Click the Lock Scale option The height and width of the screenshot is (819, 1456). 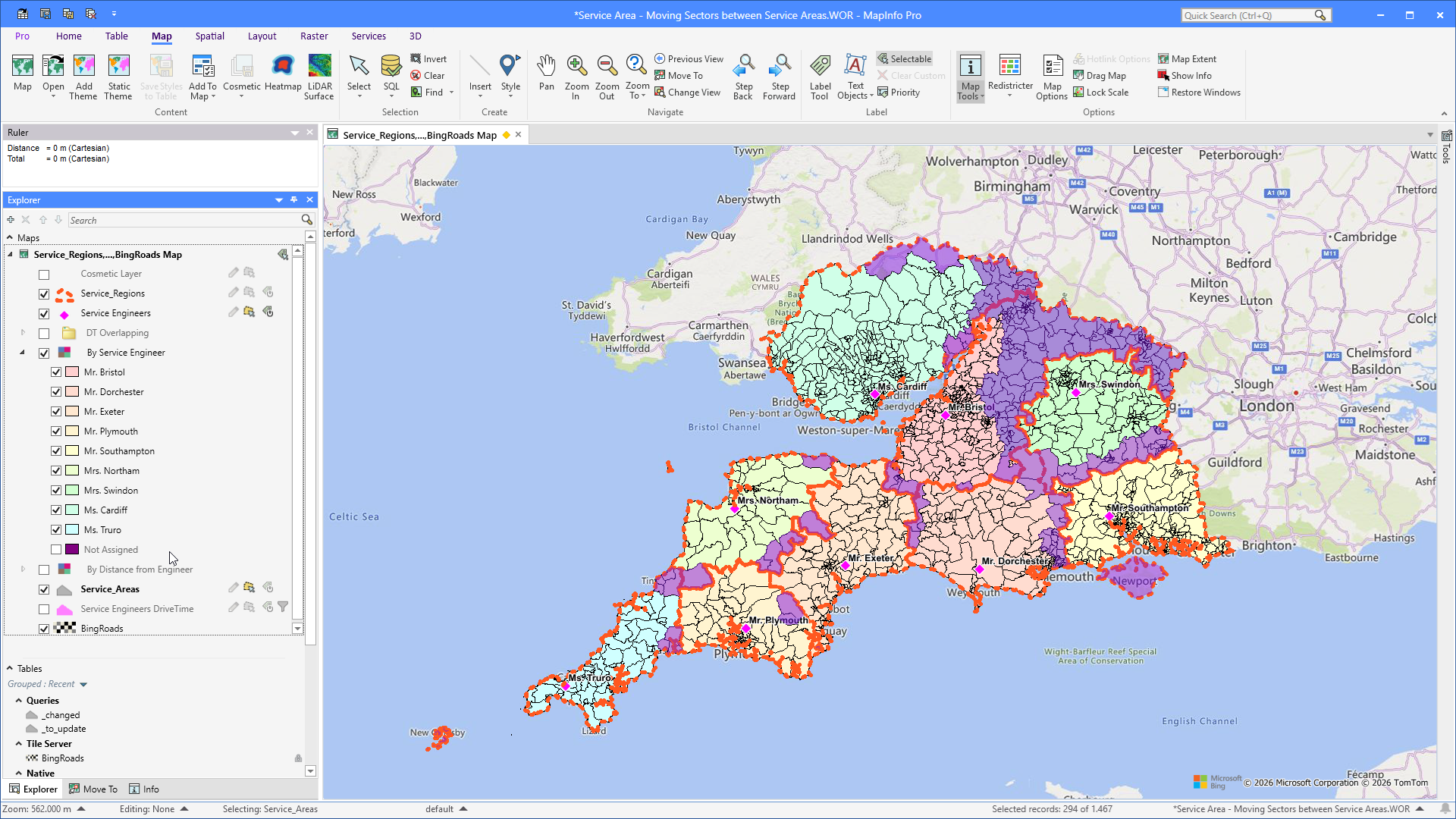[1100, 93]
